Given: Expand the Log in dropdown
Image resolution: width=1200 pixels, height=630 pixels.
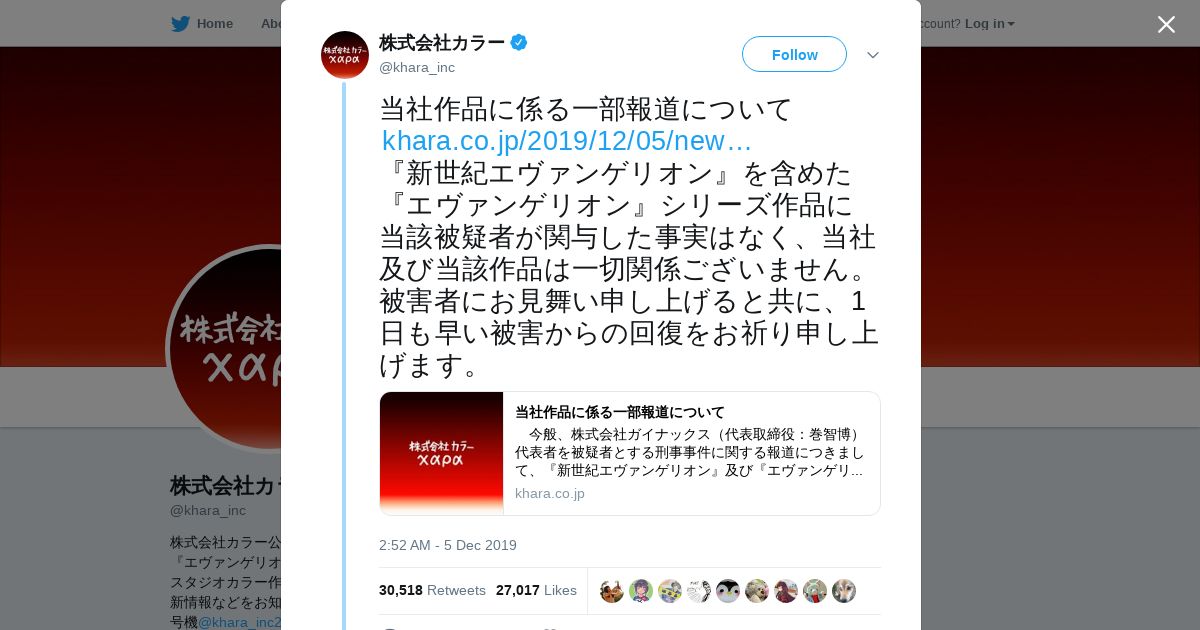Looking at the screenshot, I should 990,23.
